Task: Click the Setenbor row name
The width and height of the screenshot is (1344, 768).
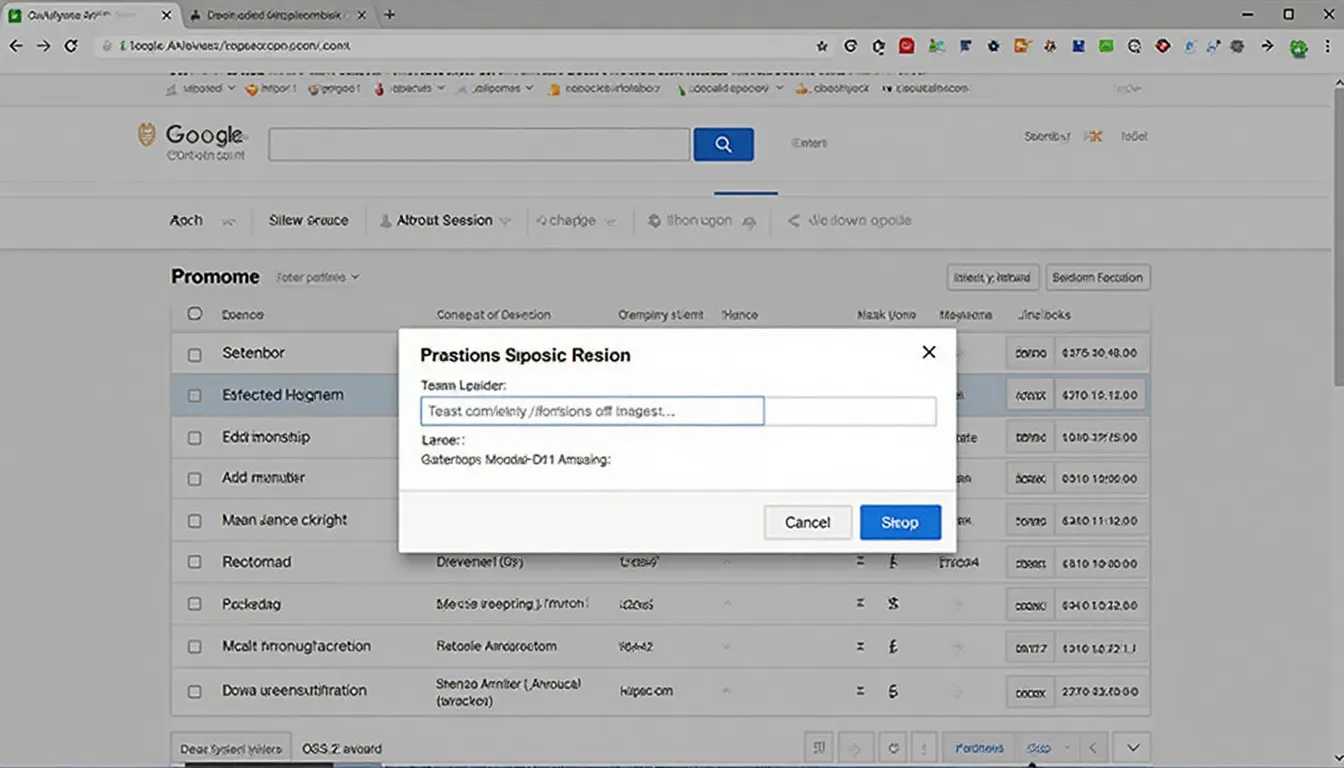Action: (253, 353)
